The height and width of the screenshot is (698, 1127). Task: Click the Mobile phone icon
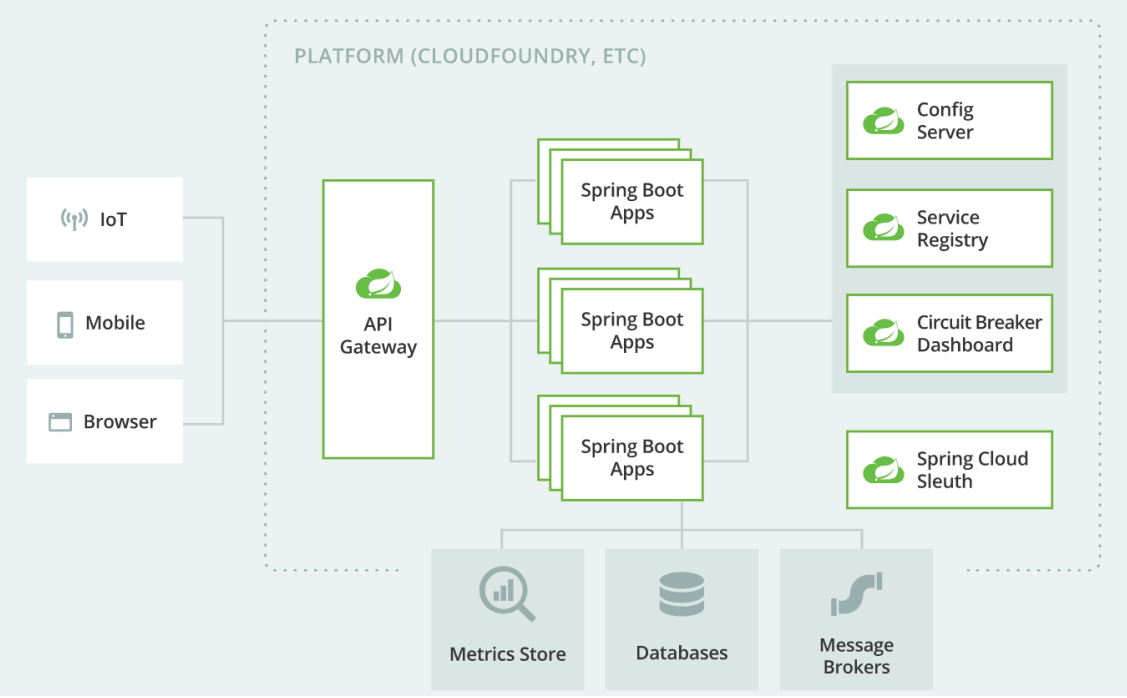pos(65,324)
